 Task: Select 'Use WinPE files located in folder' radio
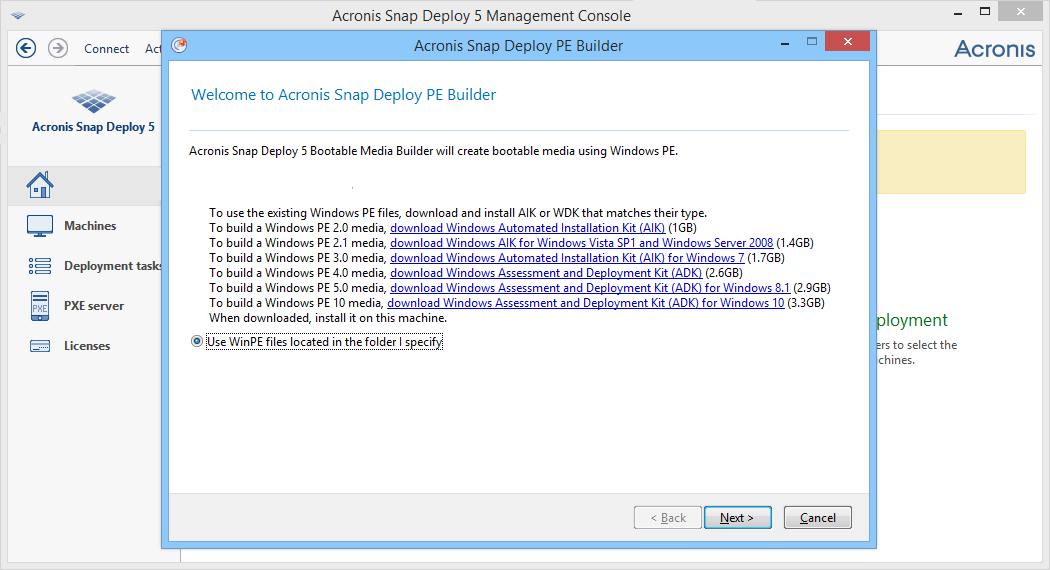tap(196, 342)
